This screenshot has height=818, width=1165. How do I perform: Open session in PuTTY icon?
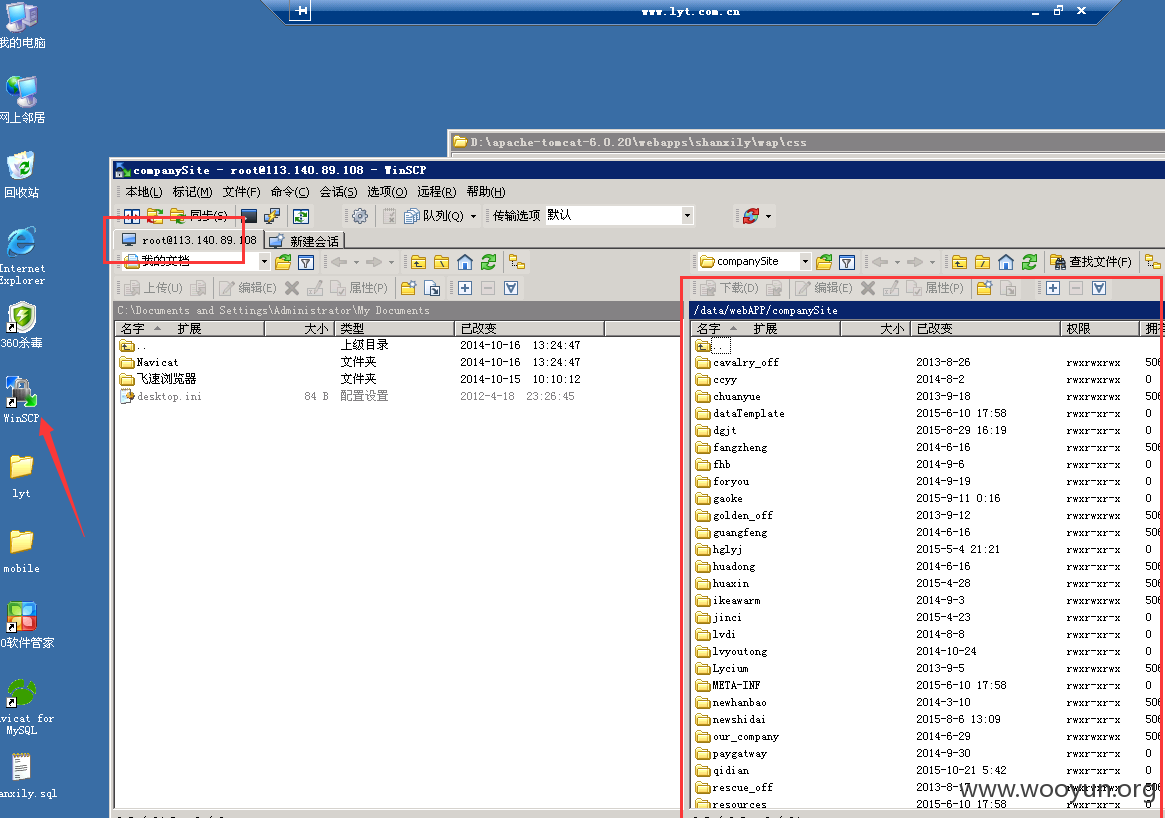[x=272, y=216]
